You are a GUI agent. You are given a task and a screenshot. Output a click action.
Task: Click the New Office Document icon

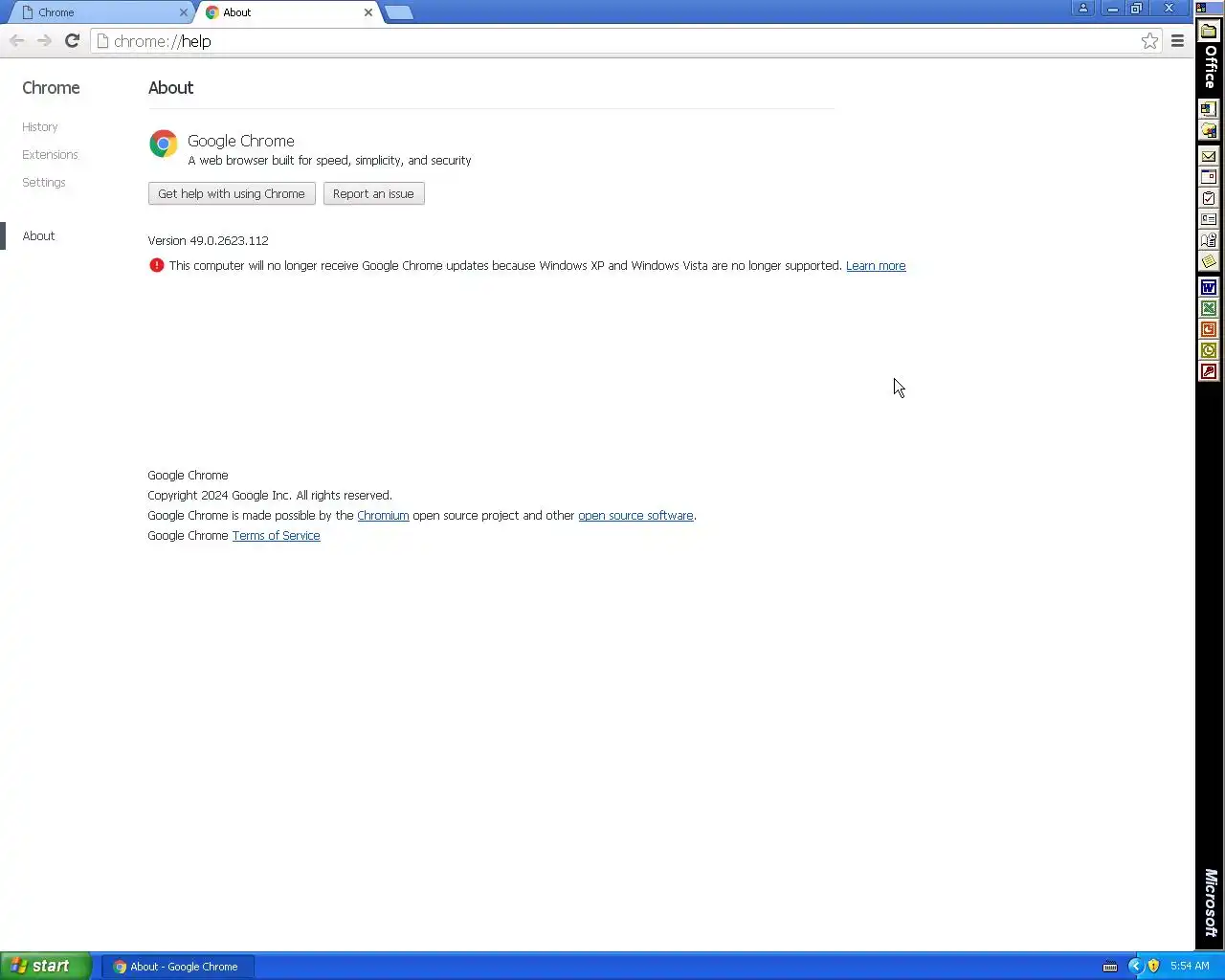1209,109
